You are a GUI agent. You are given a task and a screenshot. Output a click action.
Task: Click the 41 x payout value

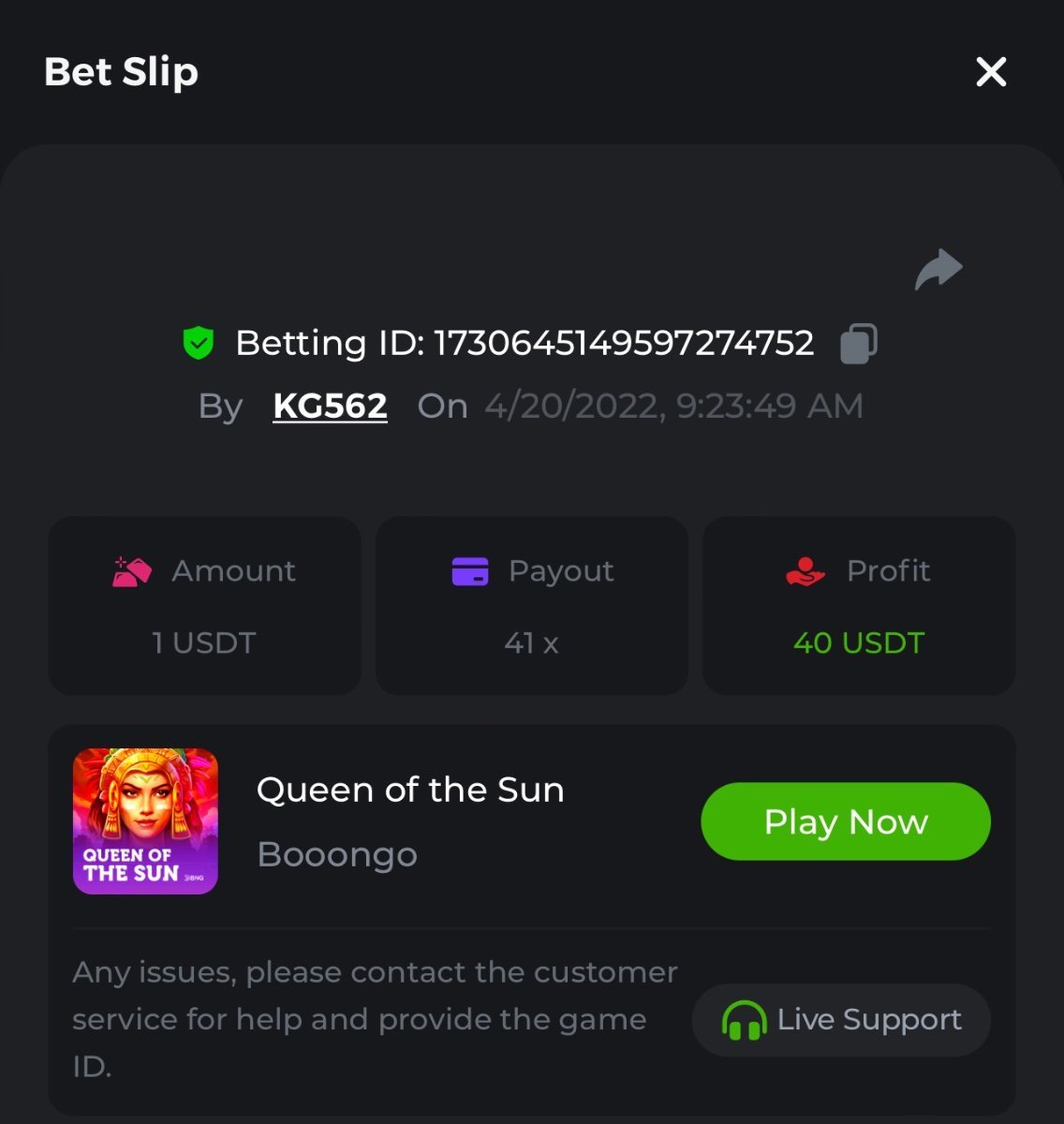pos(531,643)
